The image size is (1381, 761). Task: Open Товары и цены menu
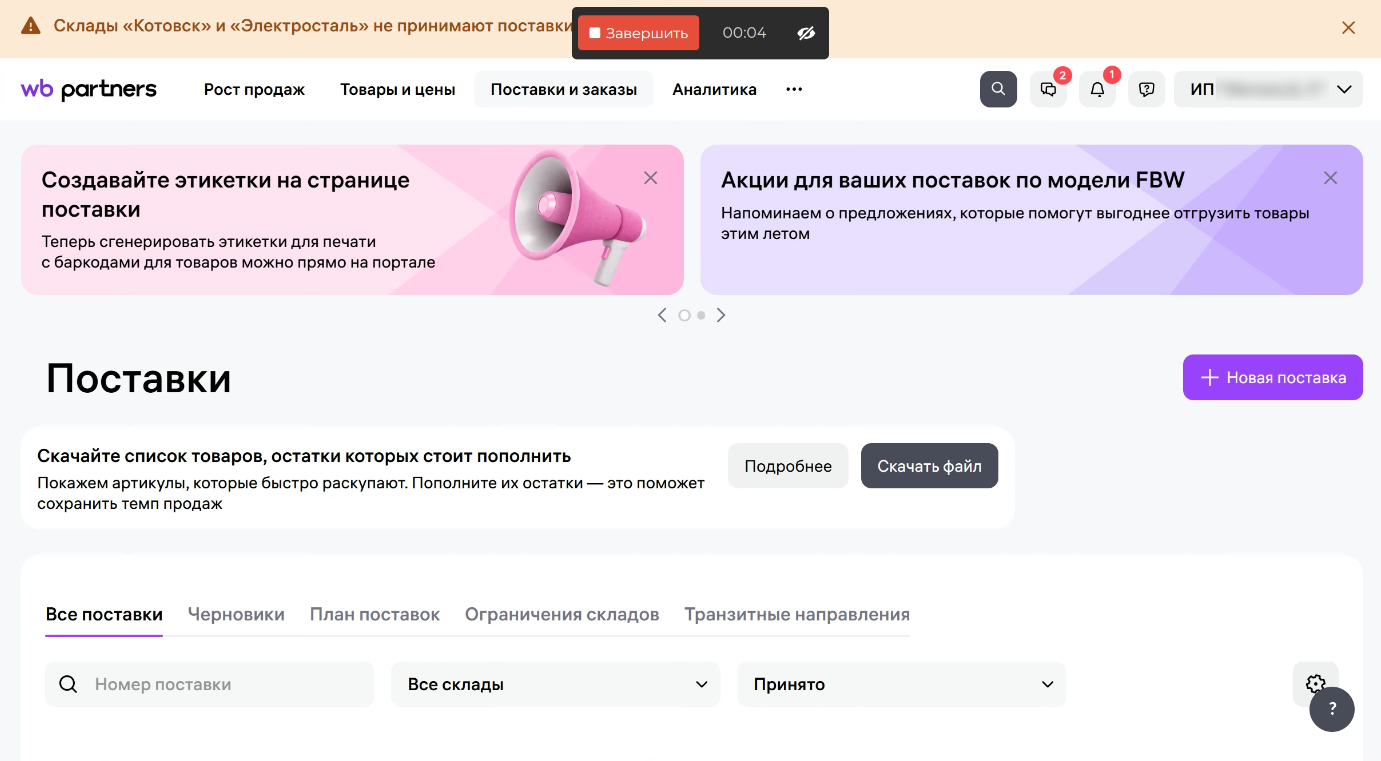tap(397, 89)
